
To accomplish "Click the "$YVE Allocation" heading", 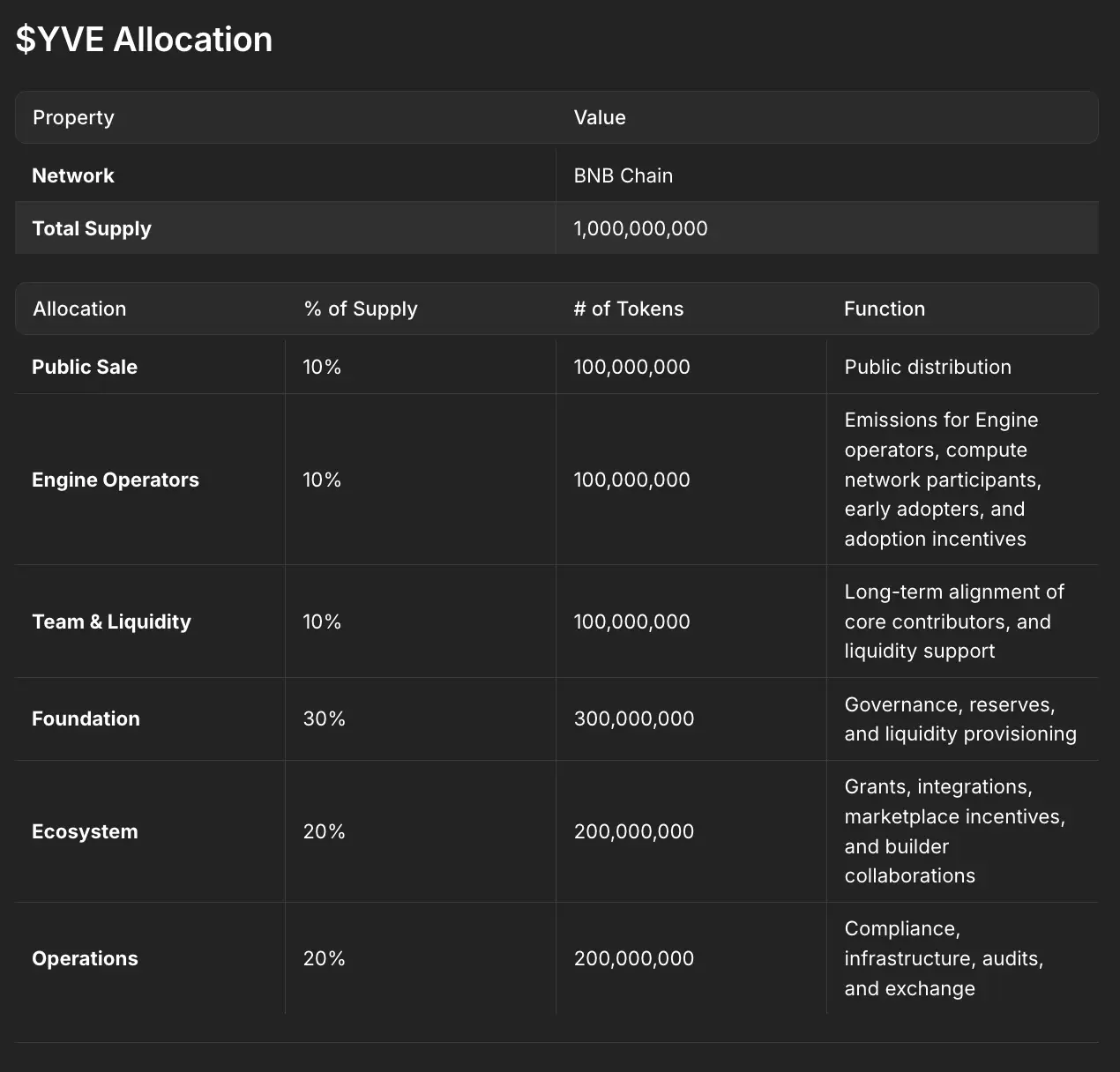I will coord(144,40).
